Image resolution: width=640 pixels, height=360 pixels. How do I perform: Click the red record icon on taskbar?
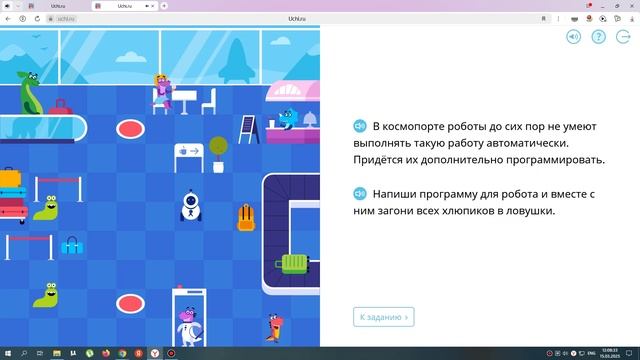(x=171, y=353)
